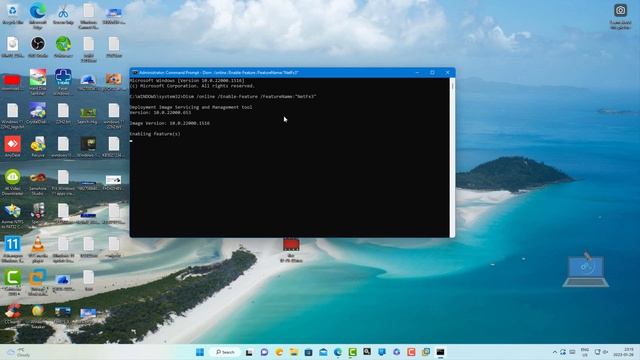Open the ENG language indicator

(x=584, y=352)
